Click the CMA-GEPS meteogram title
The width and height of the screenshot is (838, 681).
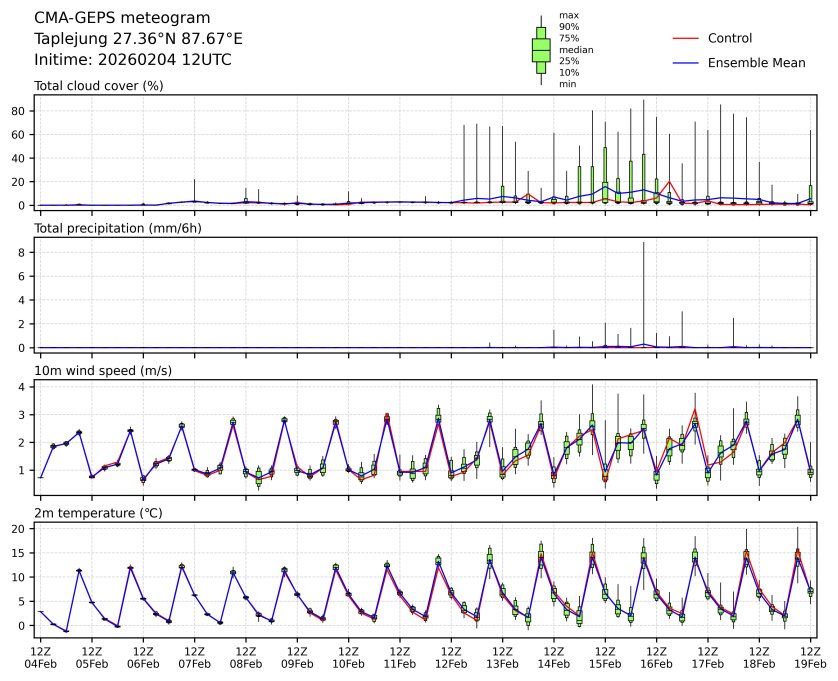click(122, 18)
